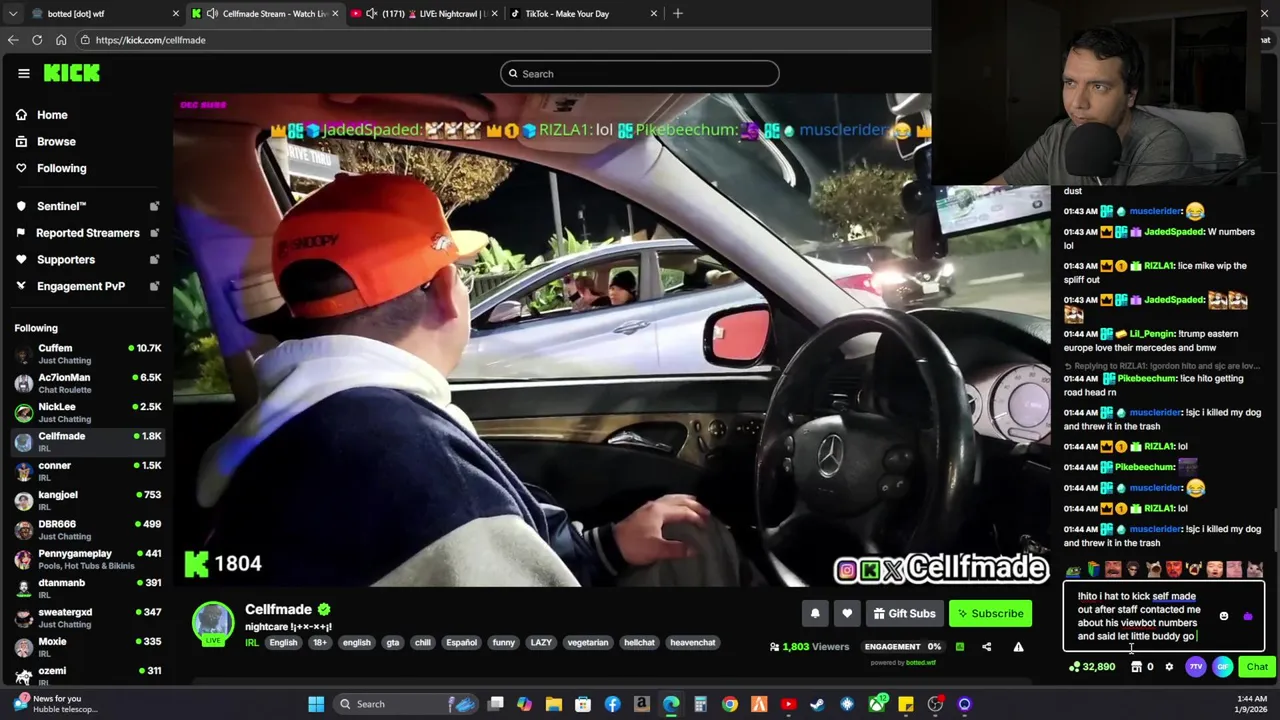This screenshot has height=720, width=1280.
Task: Follow Cellfmade with the heart button
Action: (847, 614)
